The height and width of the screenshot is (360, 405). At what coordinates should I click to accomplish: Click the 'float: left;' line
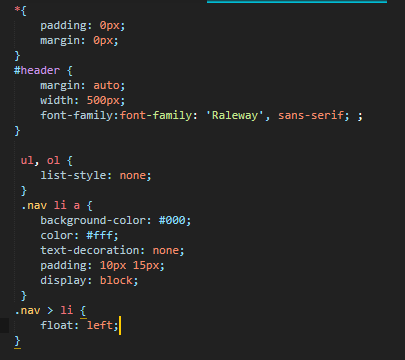pyautogui.click(x=79, y=325)
